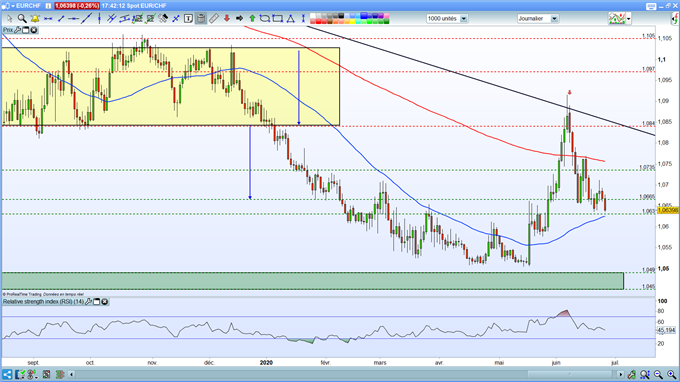Insert a green up arrow marker

click(252, 18)
